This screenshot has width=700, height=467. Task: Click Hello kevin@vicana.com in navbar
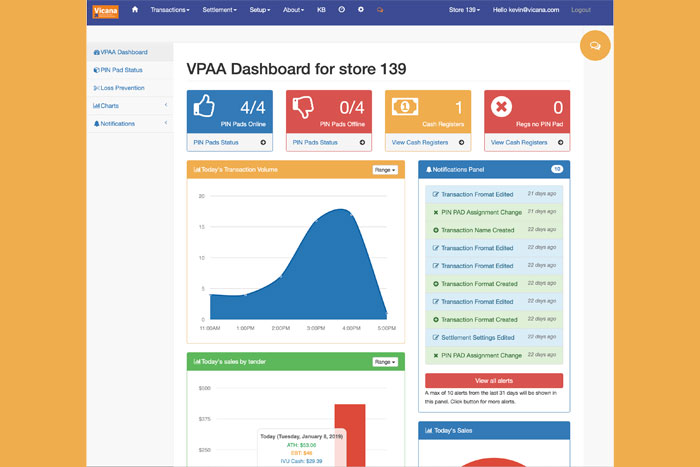point(526,10)
